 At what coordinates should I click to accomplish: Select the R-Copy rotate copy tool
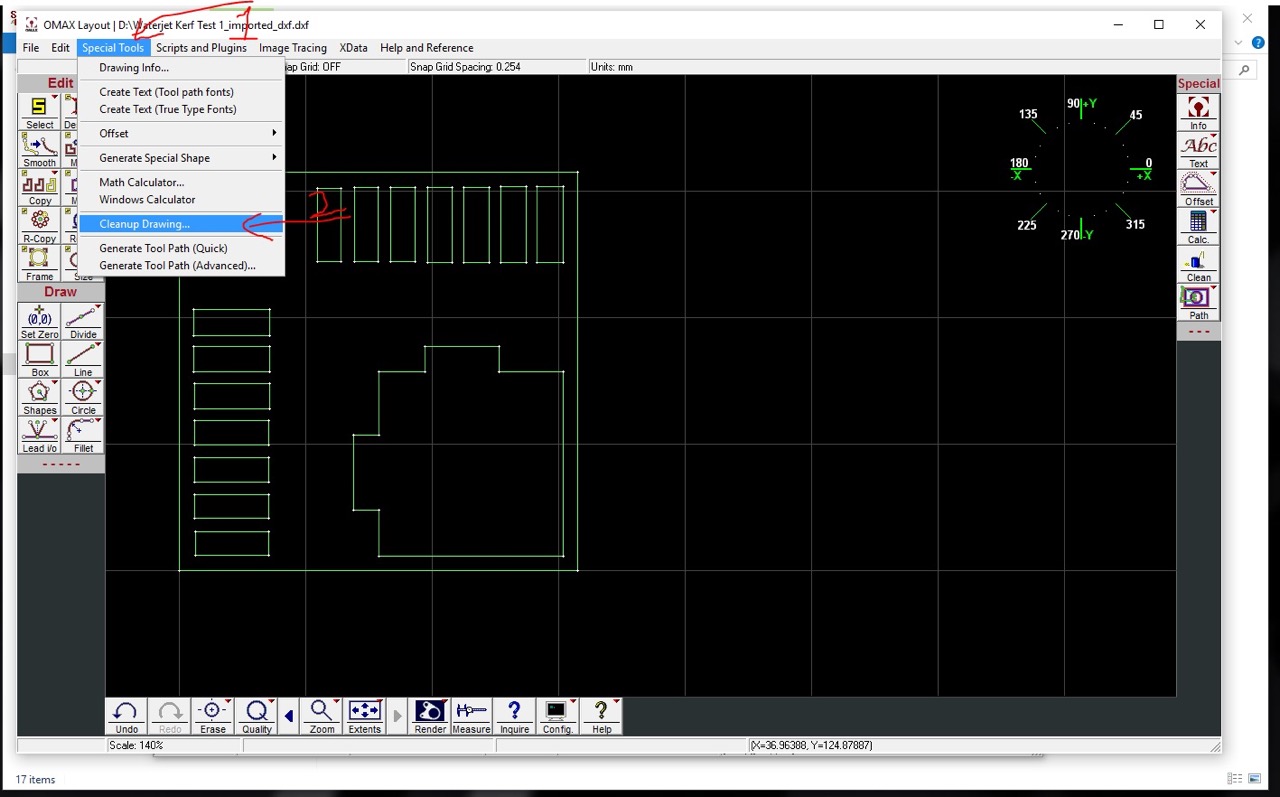(40, 225)
